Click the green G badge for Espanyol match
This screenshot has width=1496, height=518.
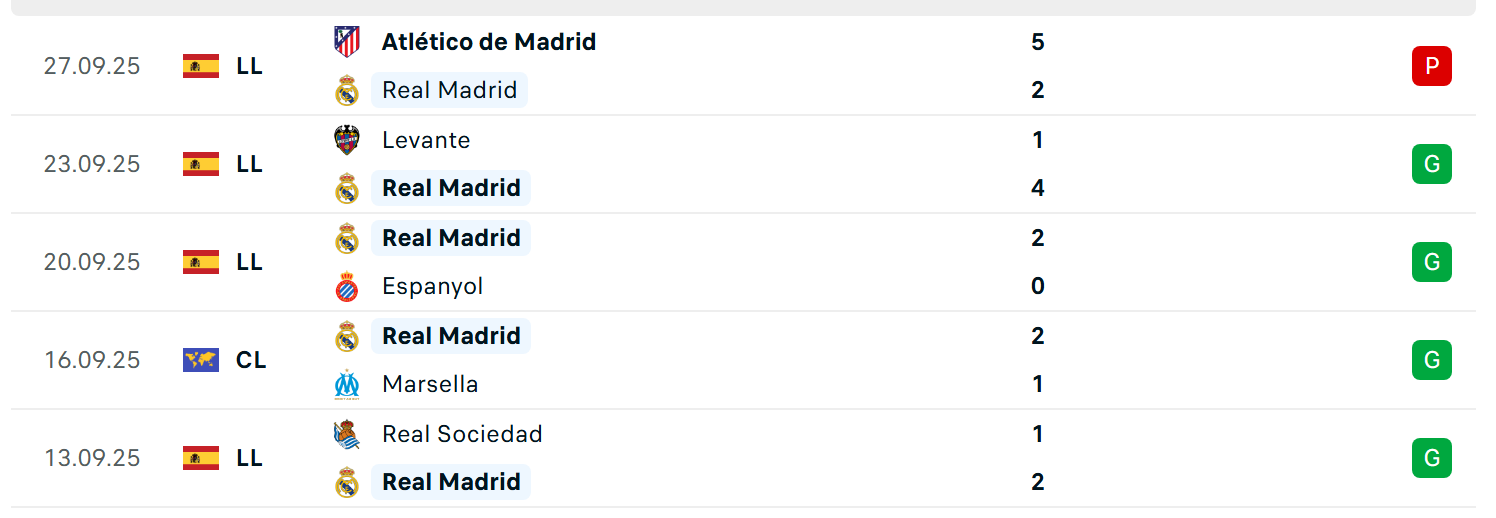[1431, 262]
